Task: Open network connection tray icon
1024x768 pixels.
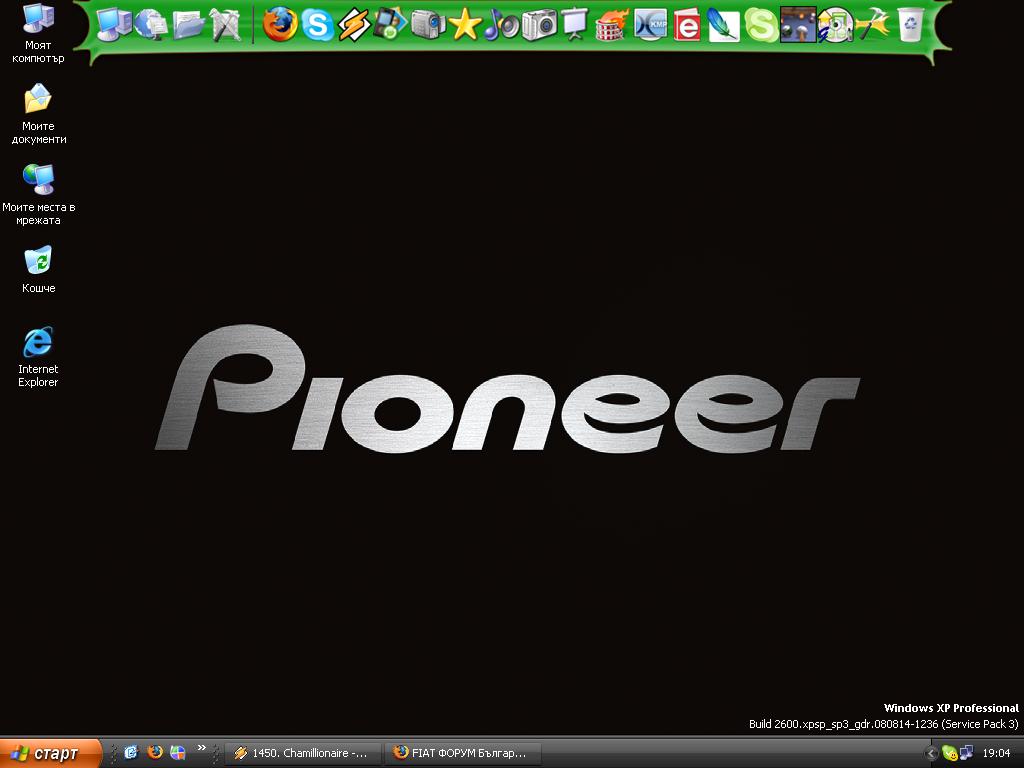Action: tap(967, 753)
